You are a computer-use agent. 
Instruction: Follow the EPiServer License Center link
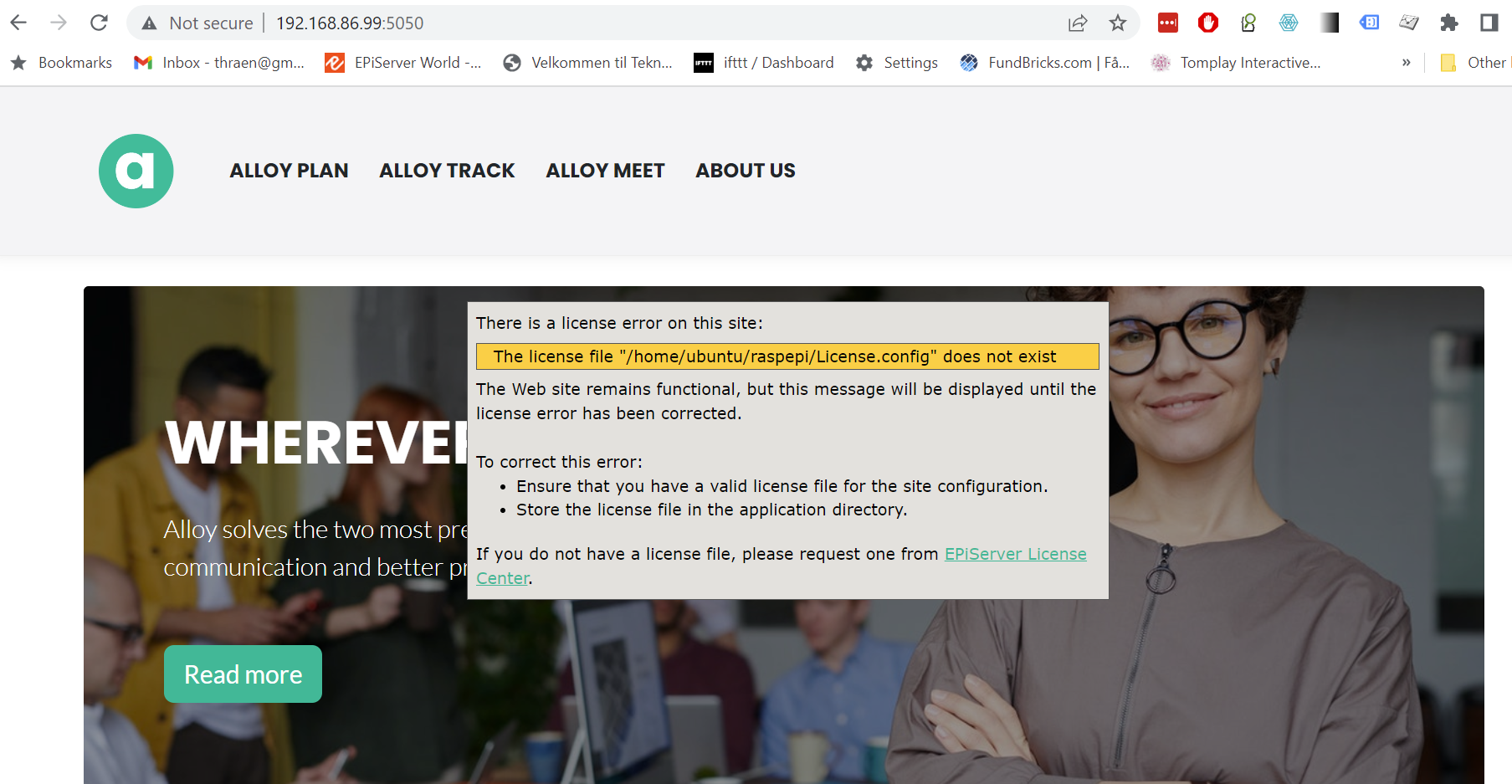pos(1015,554)
